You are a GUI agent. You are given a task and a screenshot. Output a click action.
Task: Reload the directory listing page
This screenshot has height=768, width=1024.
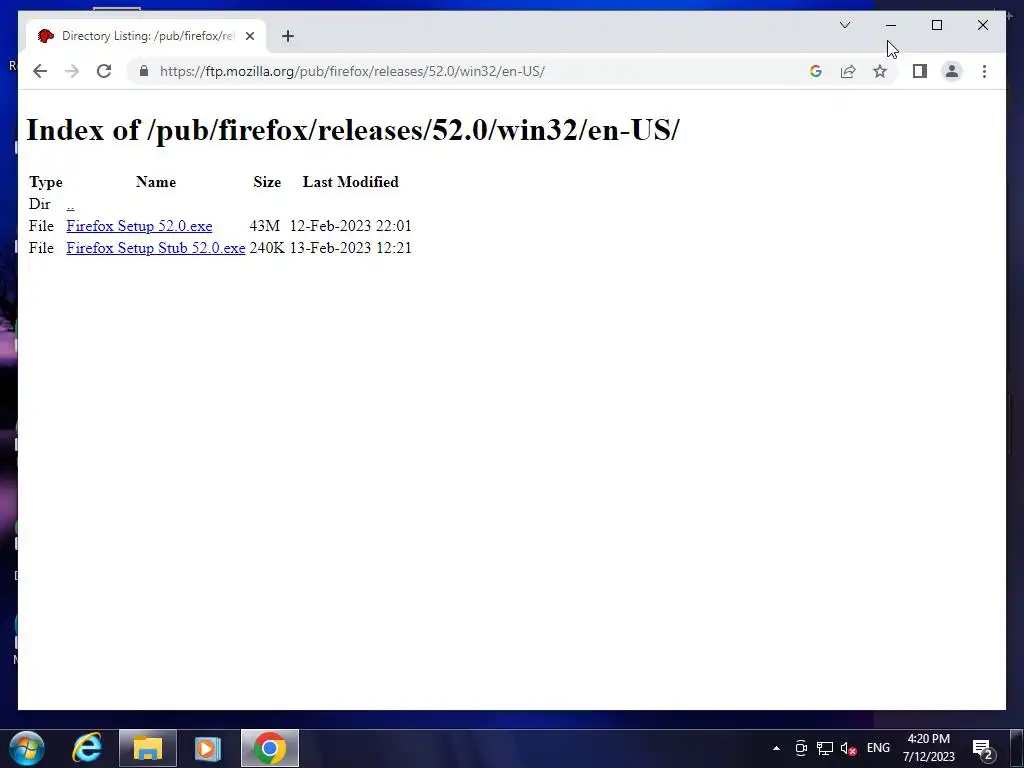tap(104, 71)
